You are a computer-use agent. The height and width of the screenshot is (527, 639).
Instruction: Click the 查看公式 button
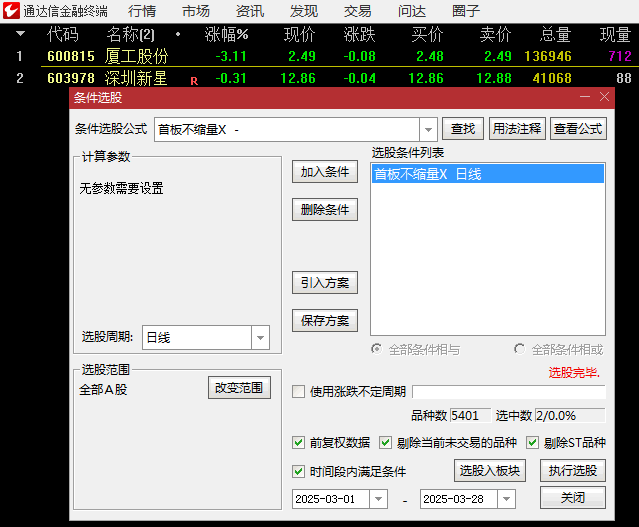(x=578, y=129)
